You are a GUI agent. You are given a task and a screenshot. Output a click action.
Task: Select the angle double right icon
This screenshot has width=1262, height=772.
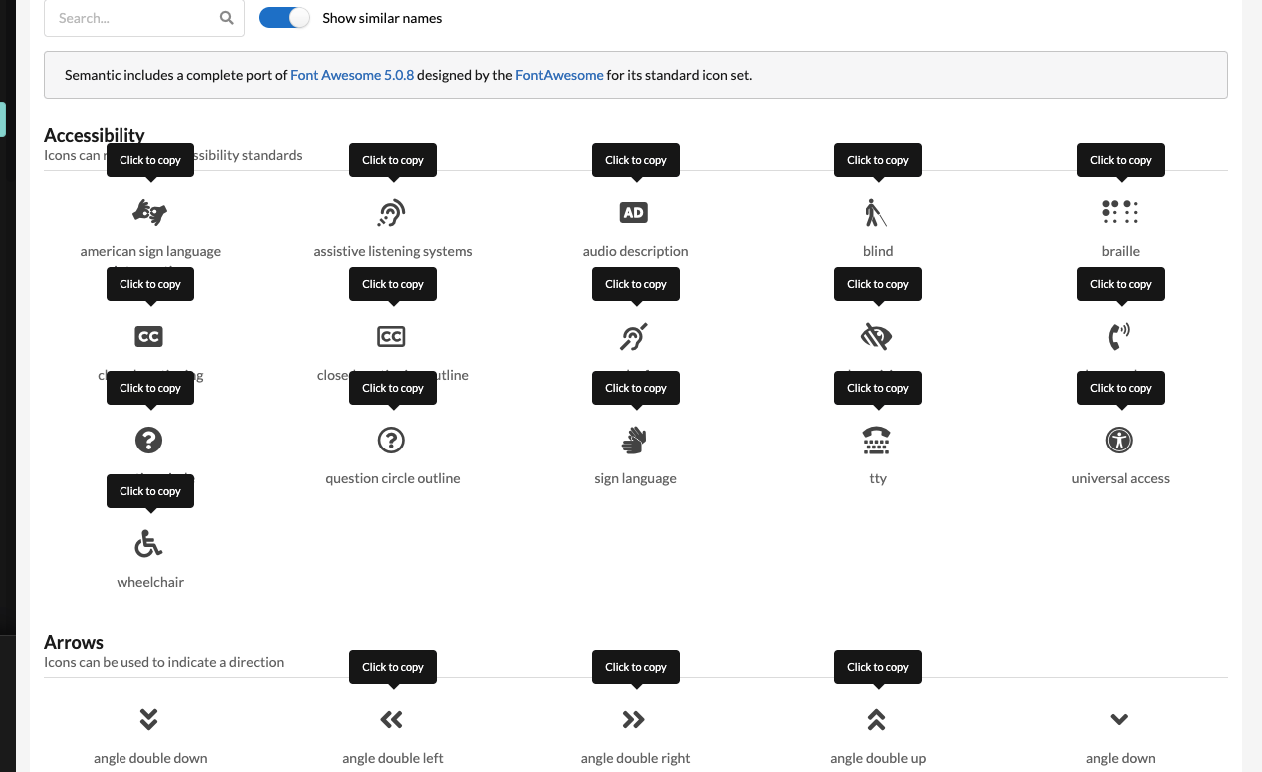tap(635, 719)
